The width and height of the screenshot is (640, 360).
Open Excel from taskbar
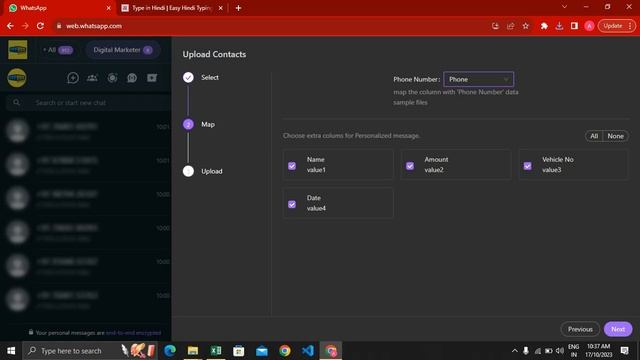(216, 351)
